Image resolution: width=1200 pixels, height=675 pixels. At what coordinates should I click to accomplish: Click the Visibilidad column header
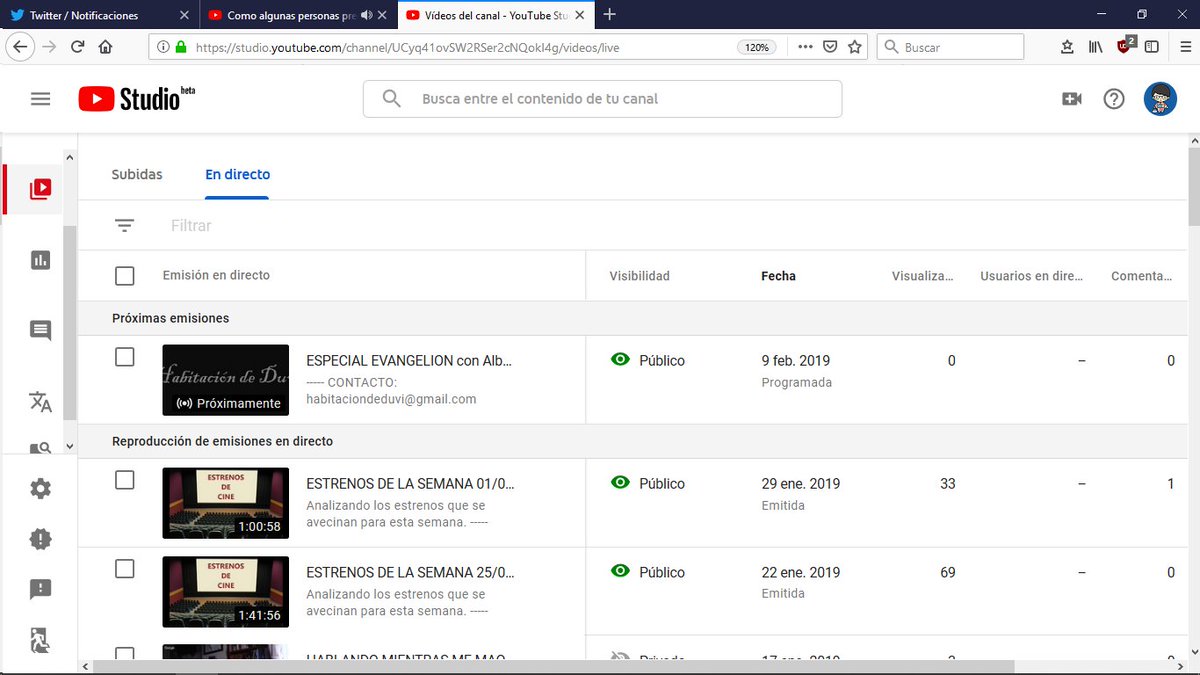(x=639, y=276)
